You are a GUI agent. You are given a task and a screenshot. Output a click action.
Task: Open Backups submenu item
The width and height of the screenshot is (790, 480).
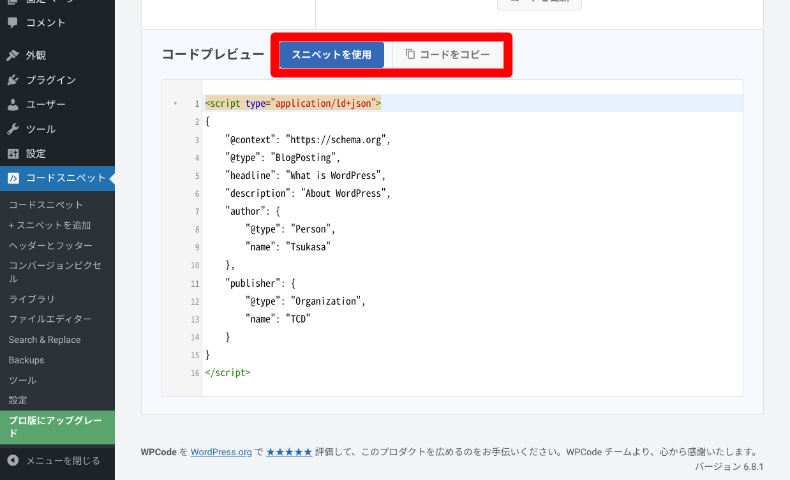click(26, 360)
